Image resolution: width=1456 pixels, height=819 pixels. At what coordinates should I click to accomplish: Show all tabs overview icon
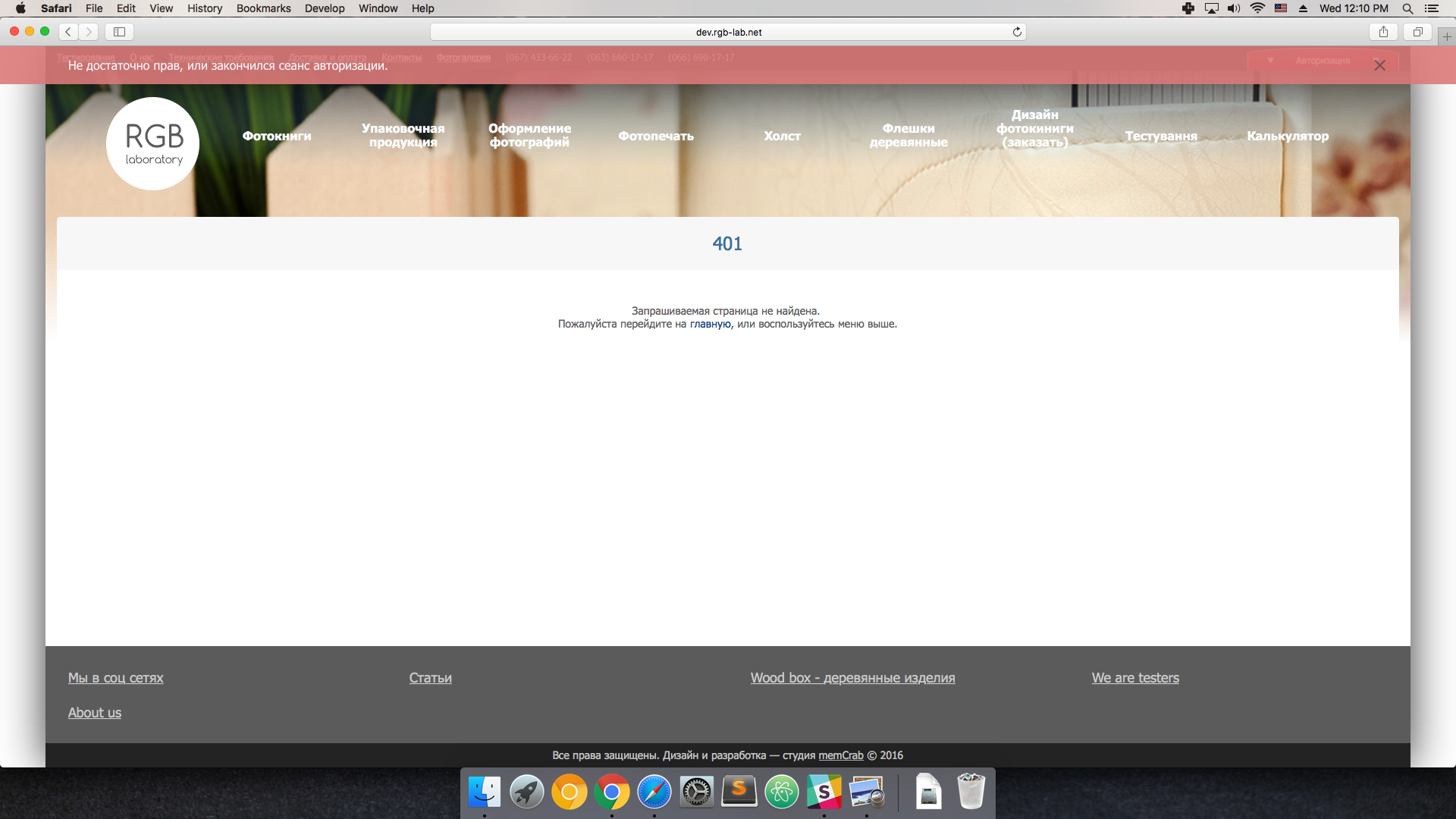point(1417,32)
